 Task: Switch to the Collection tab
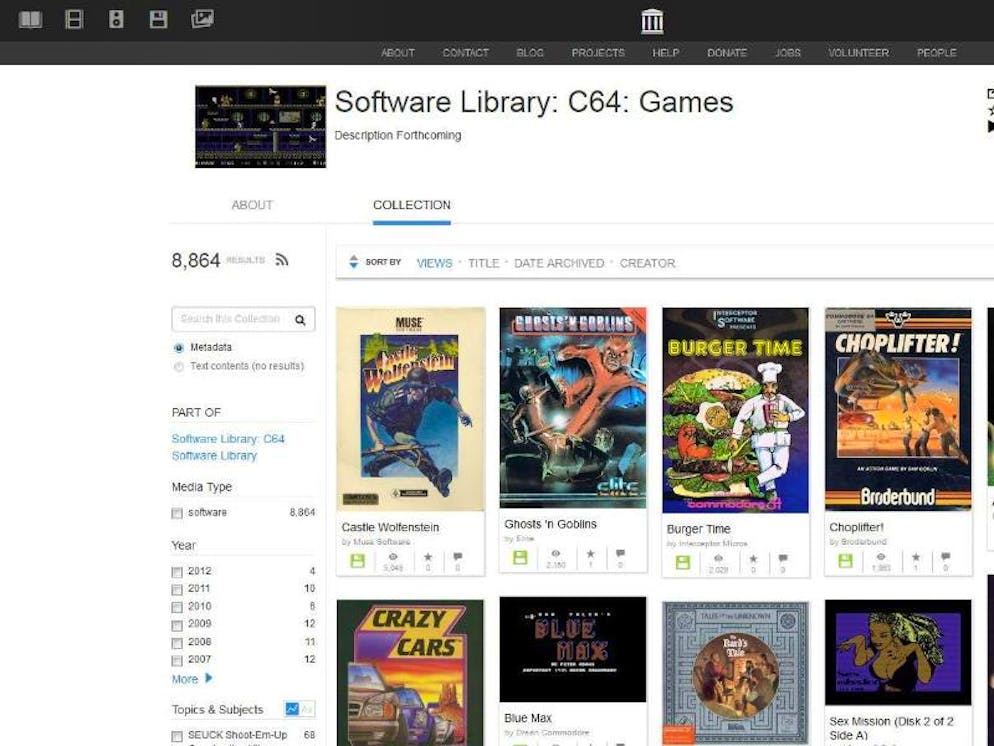pos(411,205)
